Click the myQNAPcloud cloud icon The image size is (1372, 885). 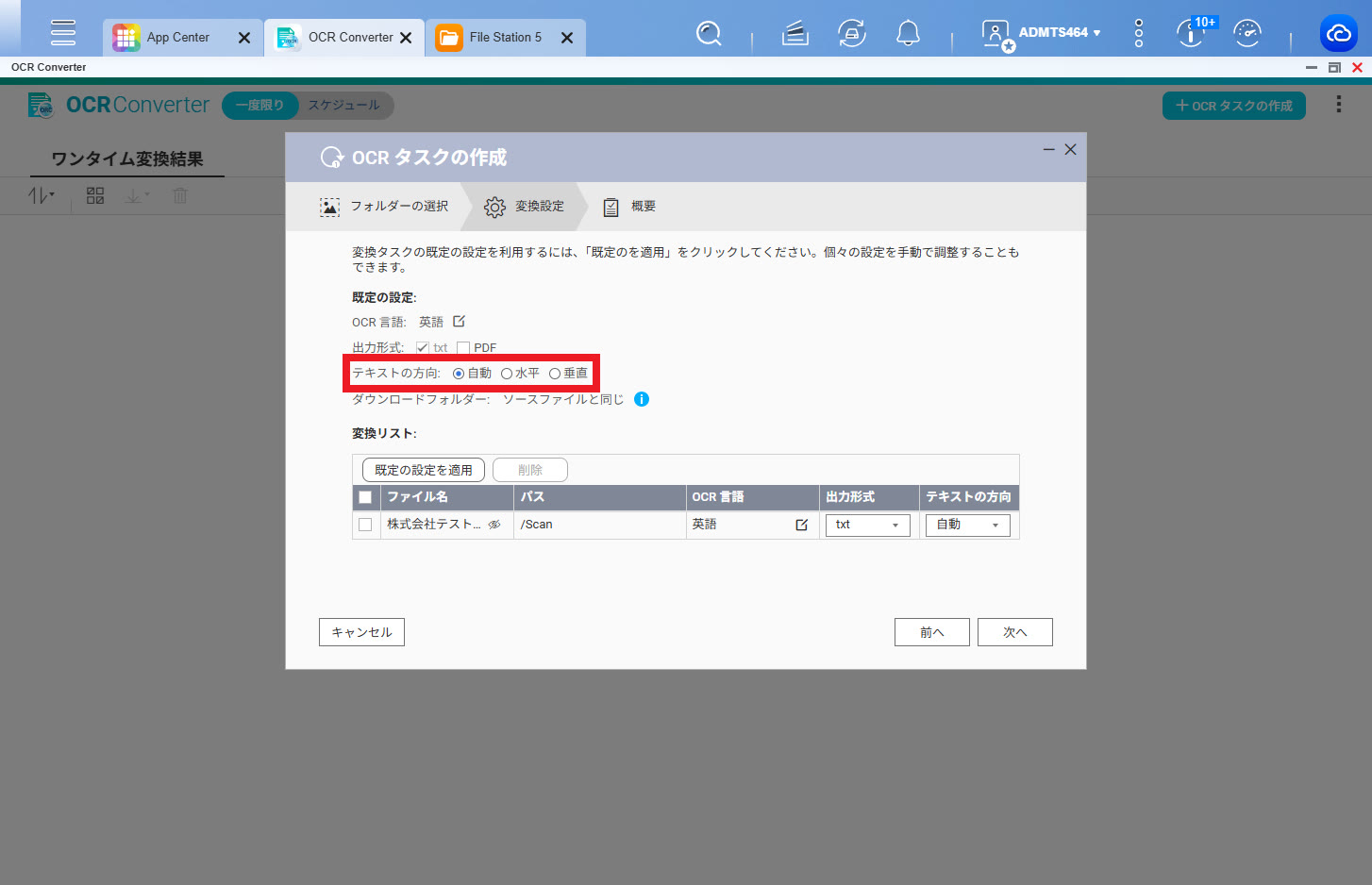(x=1338, y=34)
